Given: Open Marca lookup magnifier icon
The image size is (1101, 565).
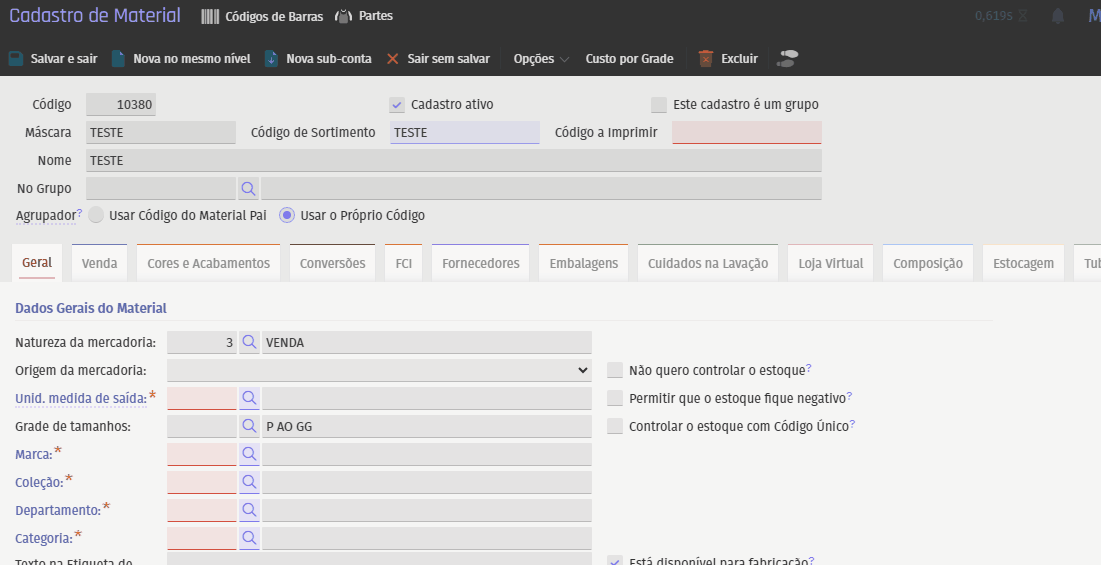Looking at the screenshot, I should [x=249, y=454].
